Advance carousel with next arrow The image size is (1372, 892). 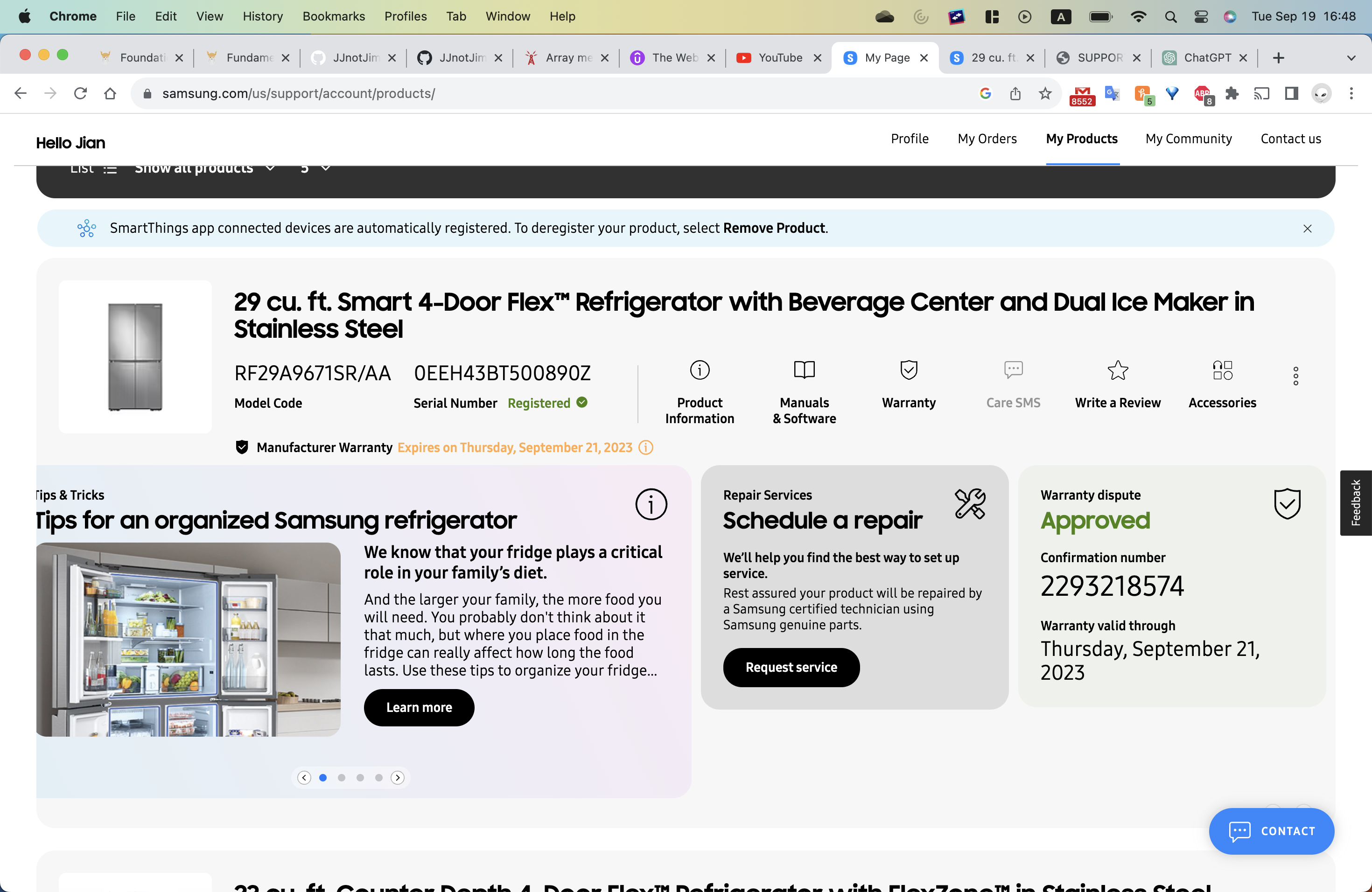(398, 778)
